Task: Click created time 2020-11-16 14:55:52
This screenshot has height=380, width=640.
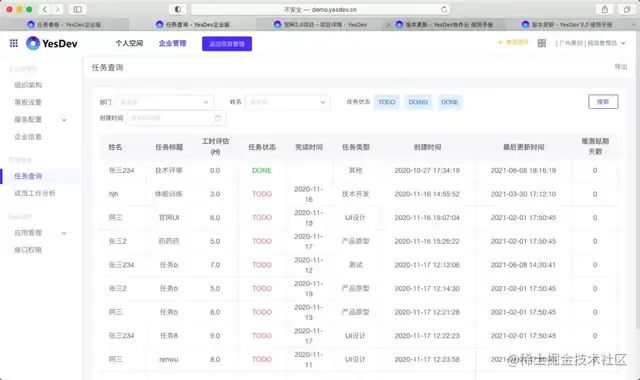Action: pos(427,194)
